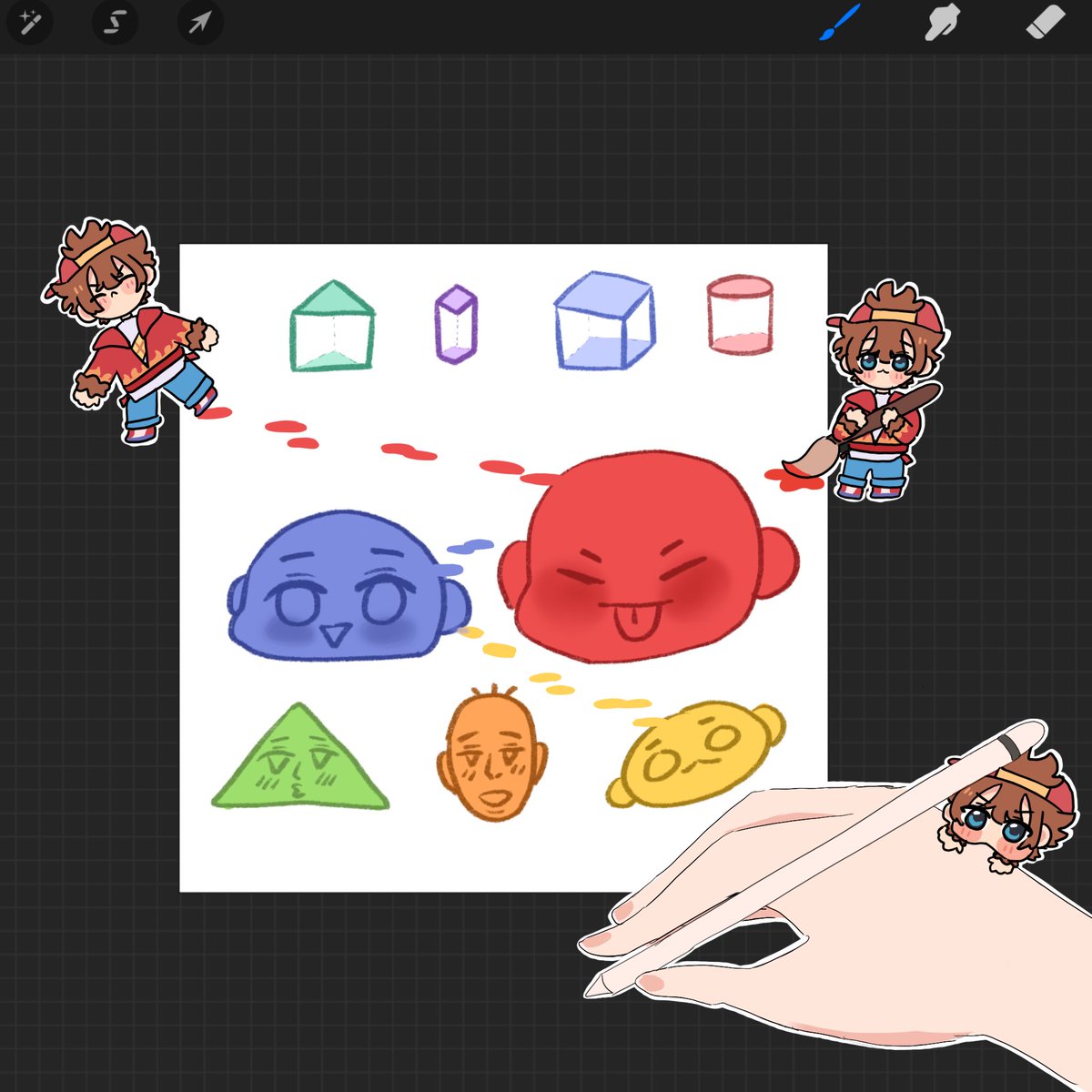Tap the blue round face drawing

click(348, 584)
